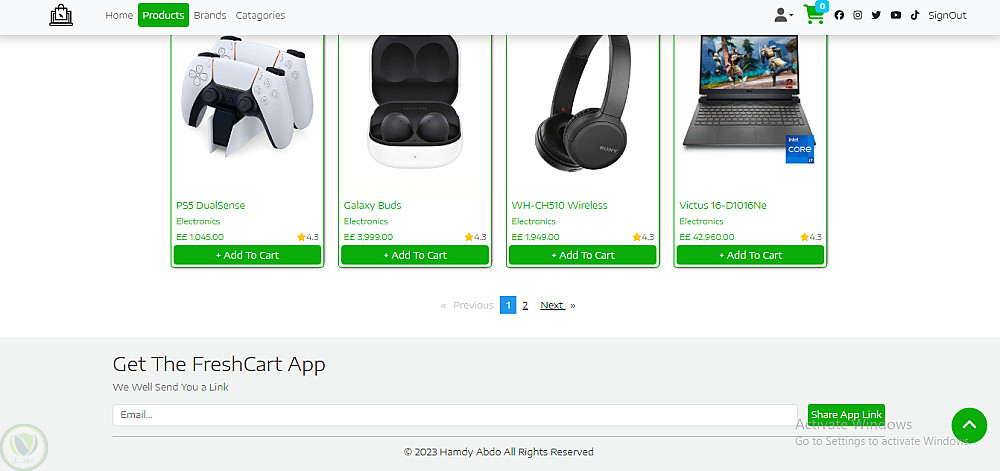Add Galaxy Buds to cart
Screen dimensions: 1000x471
415,255
